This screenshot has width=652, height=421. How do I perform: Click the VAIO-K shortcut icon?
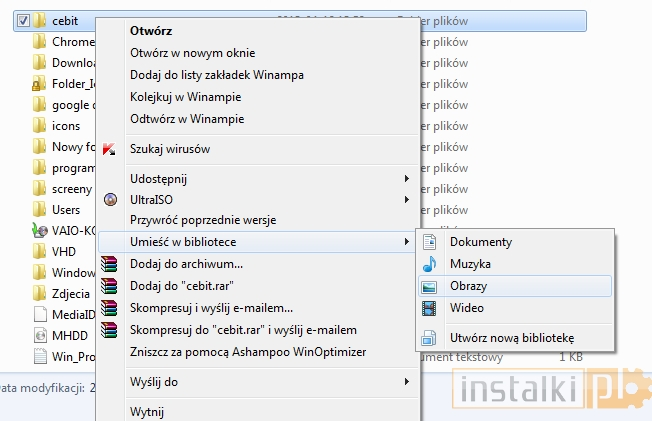click(40, 230)
